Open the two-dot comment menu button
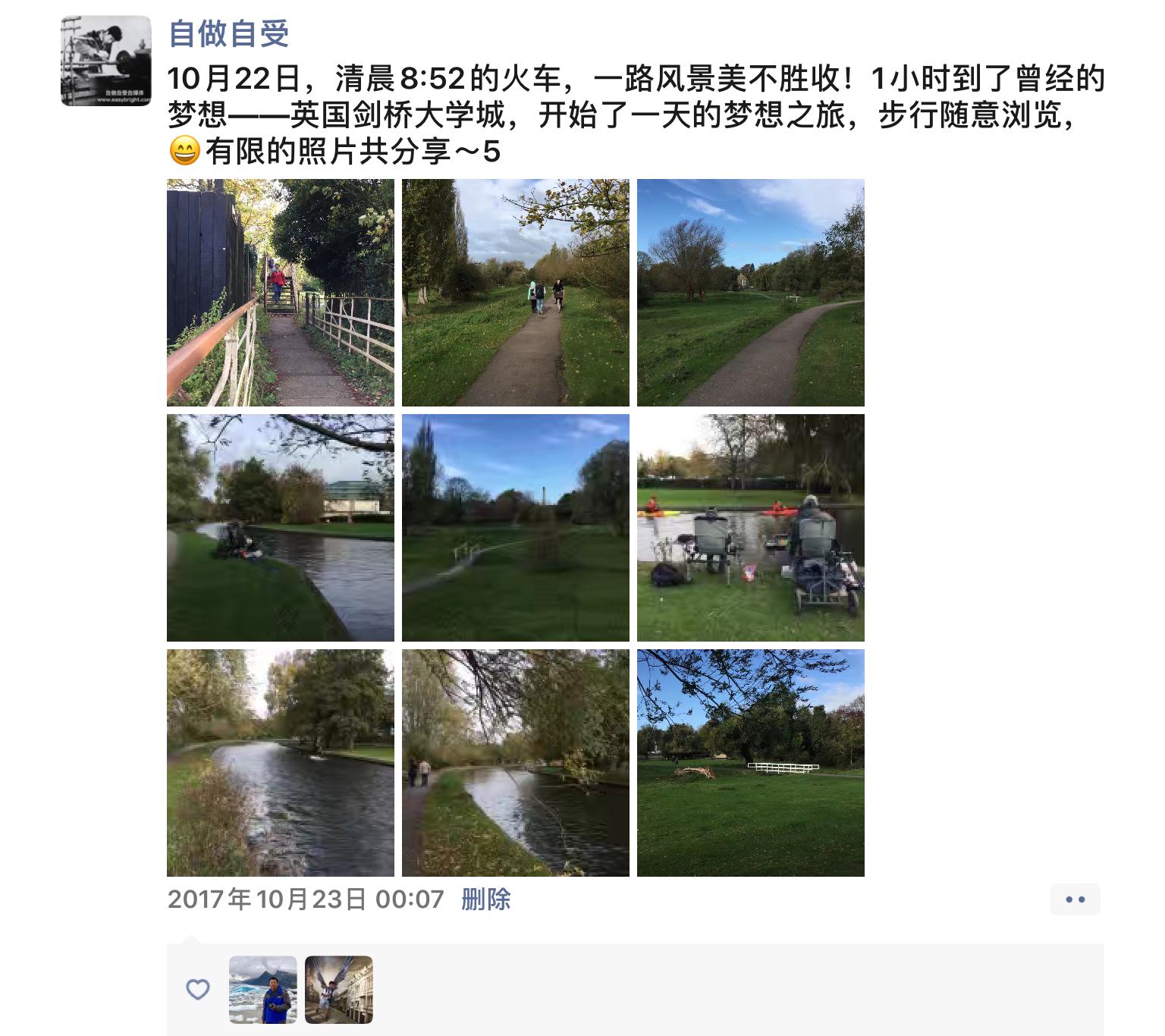The width and height of the screenshot is (1165, 1036). pos(1076,899)
